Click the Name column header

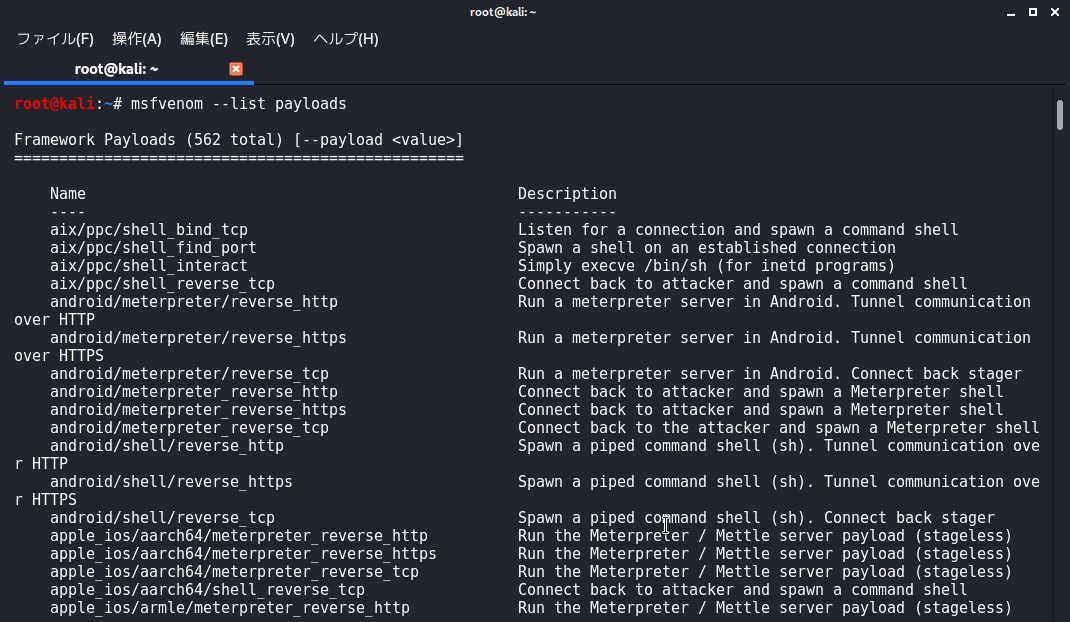68,194
